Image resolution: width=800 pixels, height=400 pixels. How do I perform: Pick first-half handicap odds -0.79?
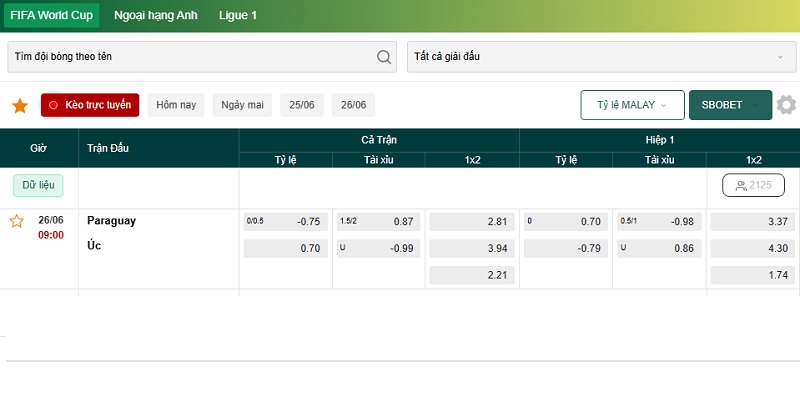click(566, 248)
